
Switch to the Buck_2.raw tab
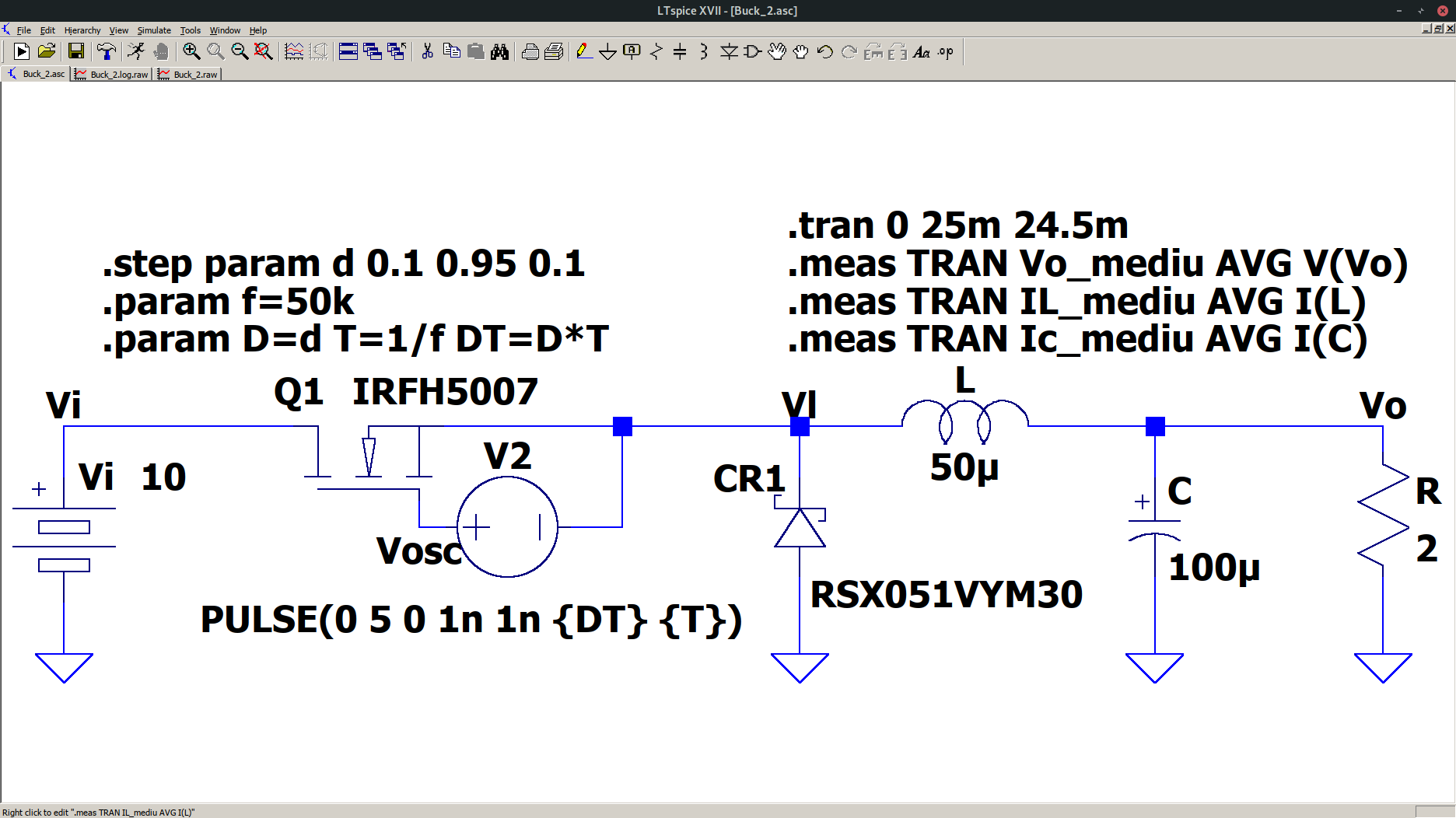coord(187,74)
